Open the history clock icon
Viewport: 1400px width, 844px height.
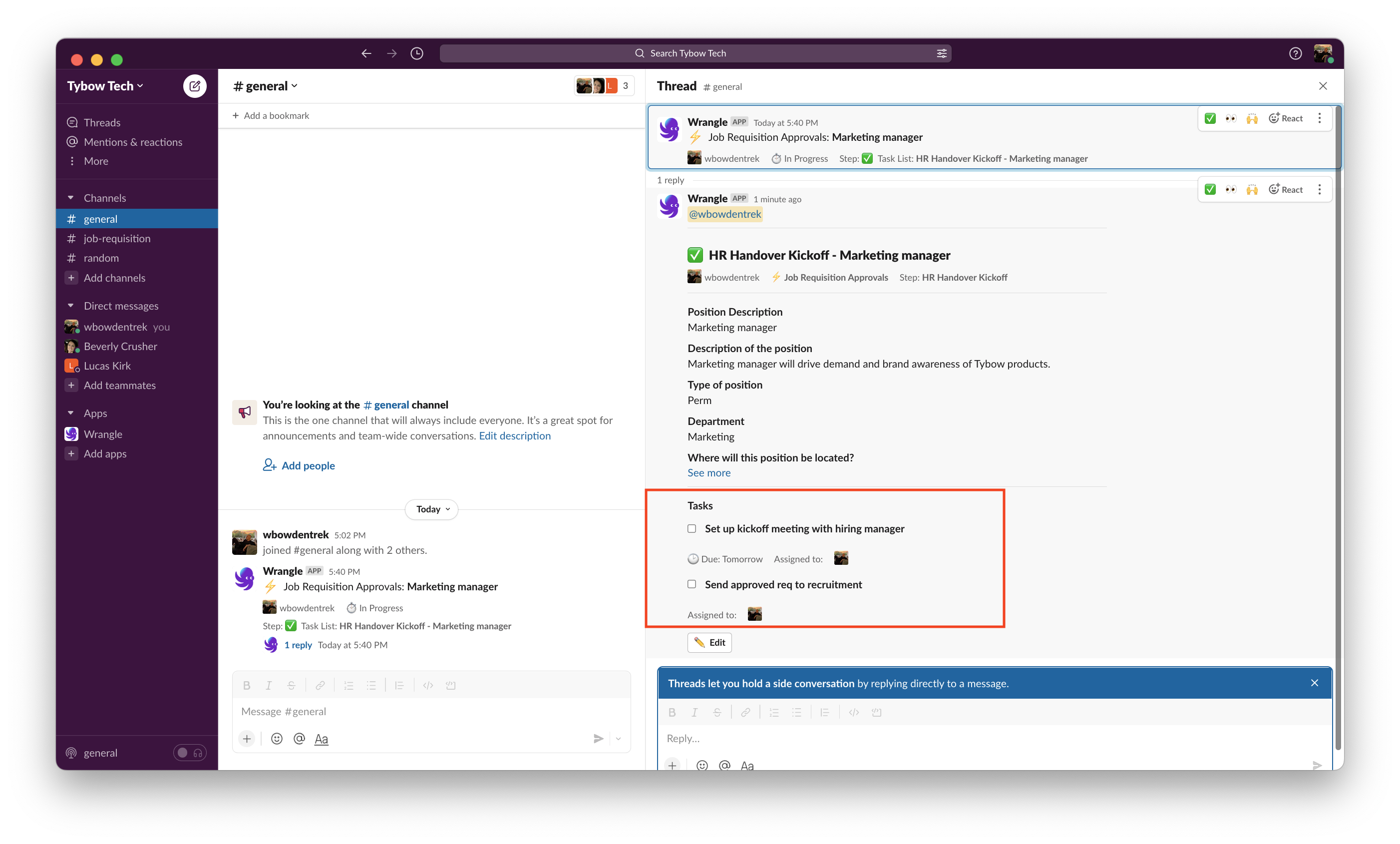[x=416, y=53]
